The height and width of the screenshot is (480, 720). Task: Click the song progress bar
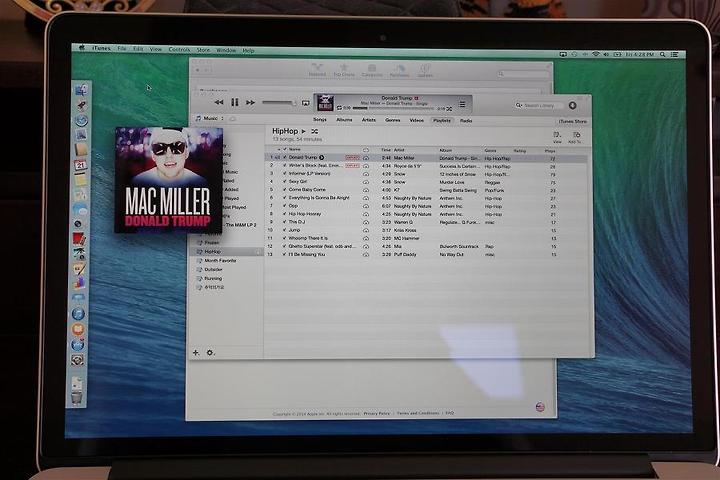pyautogui.click(x=394, y=108)
